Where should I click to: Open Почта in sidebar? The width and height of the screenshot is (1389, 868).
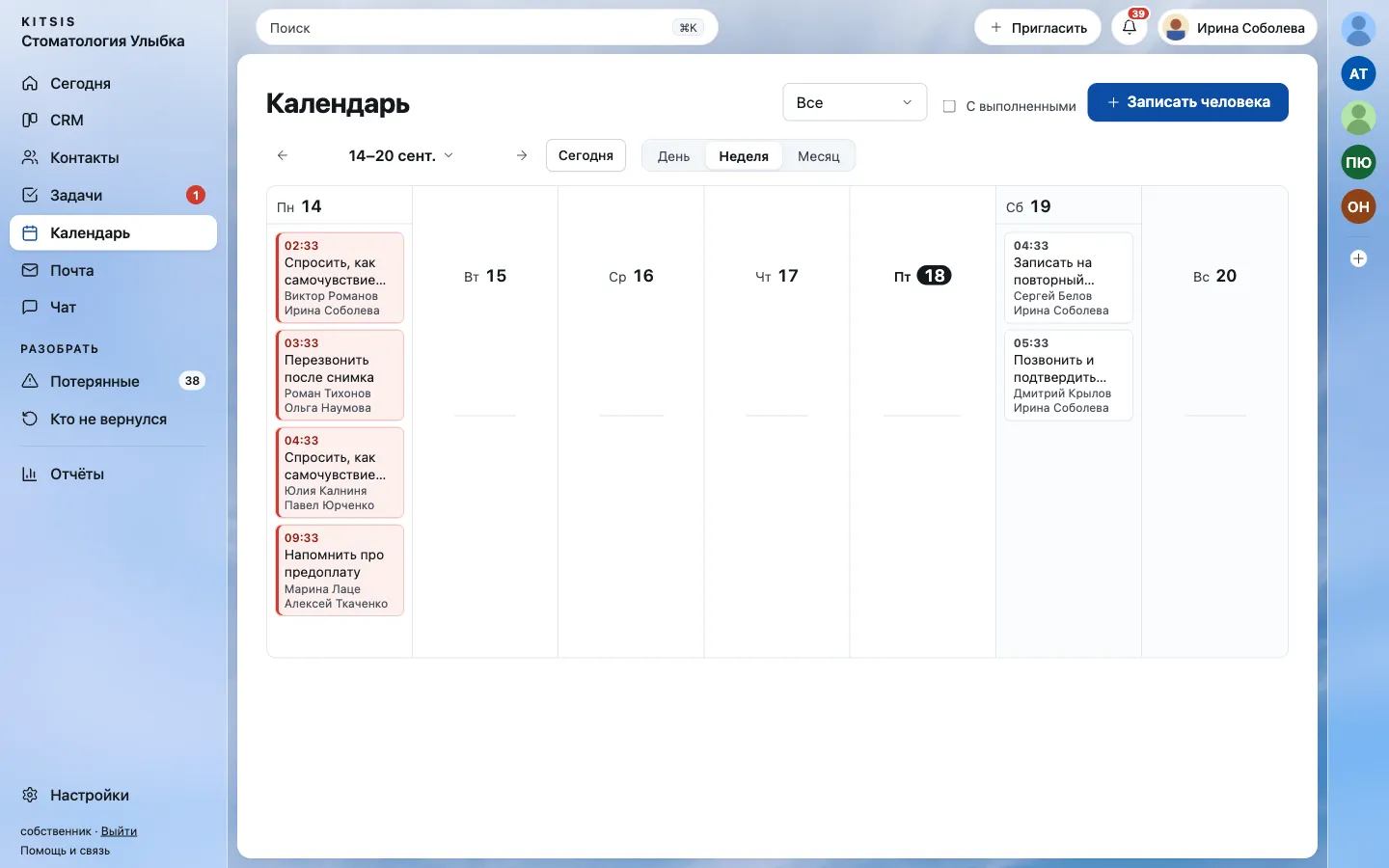click(113, 270)
